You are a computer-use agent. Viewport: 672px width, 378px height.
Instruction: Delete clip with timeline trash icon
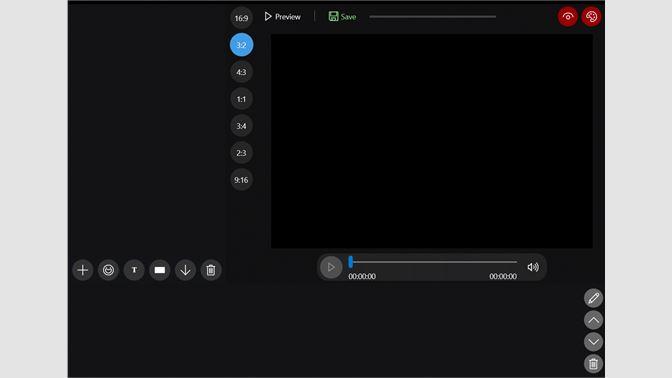(594, 364)
